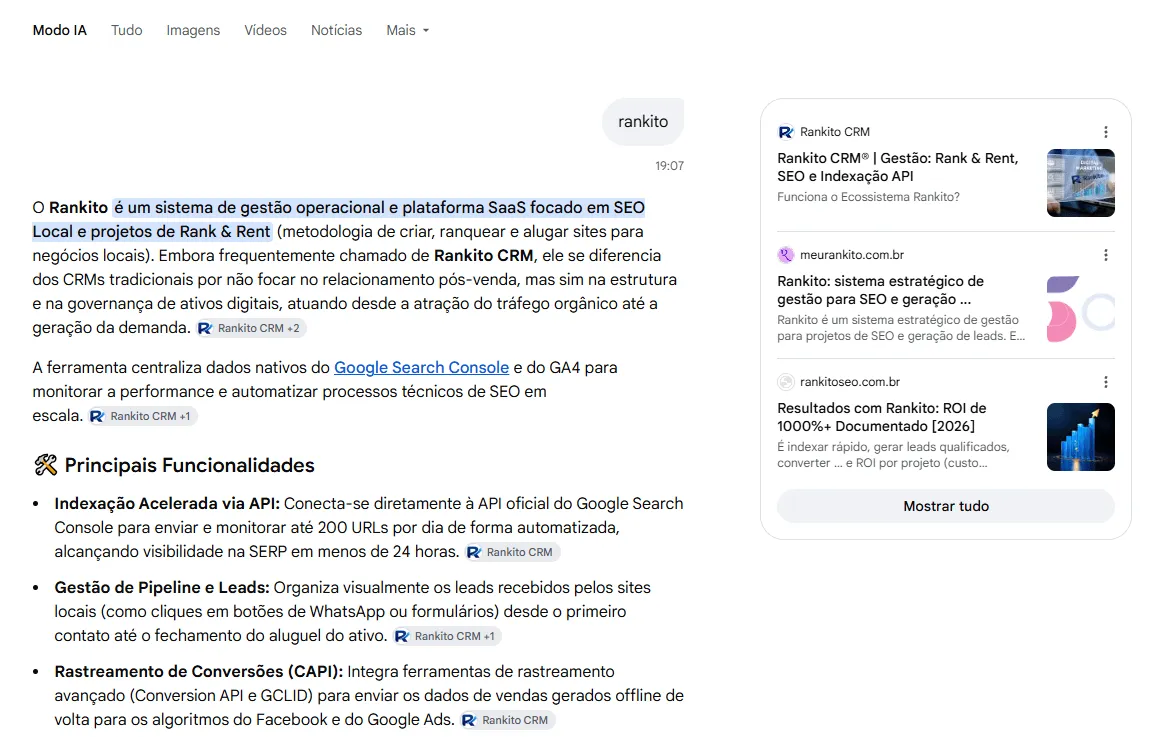Image resolution: width=1160 pixels, height=737 pixels.
Task: Open source chip after 'menos de 24 horas'
Action: coord(512,552)
